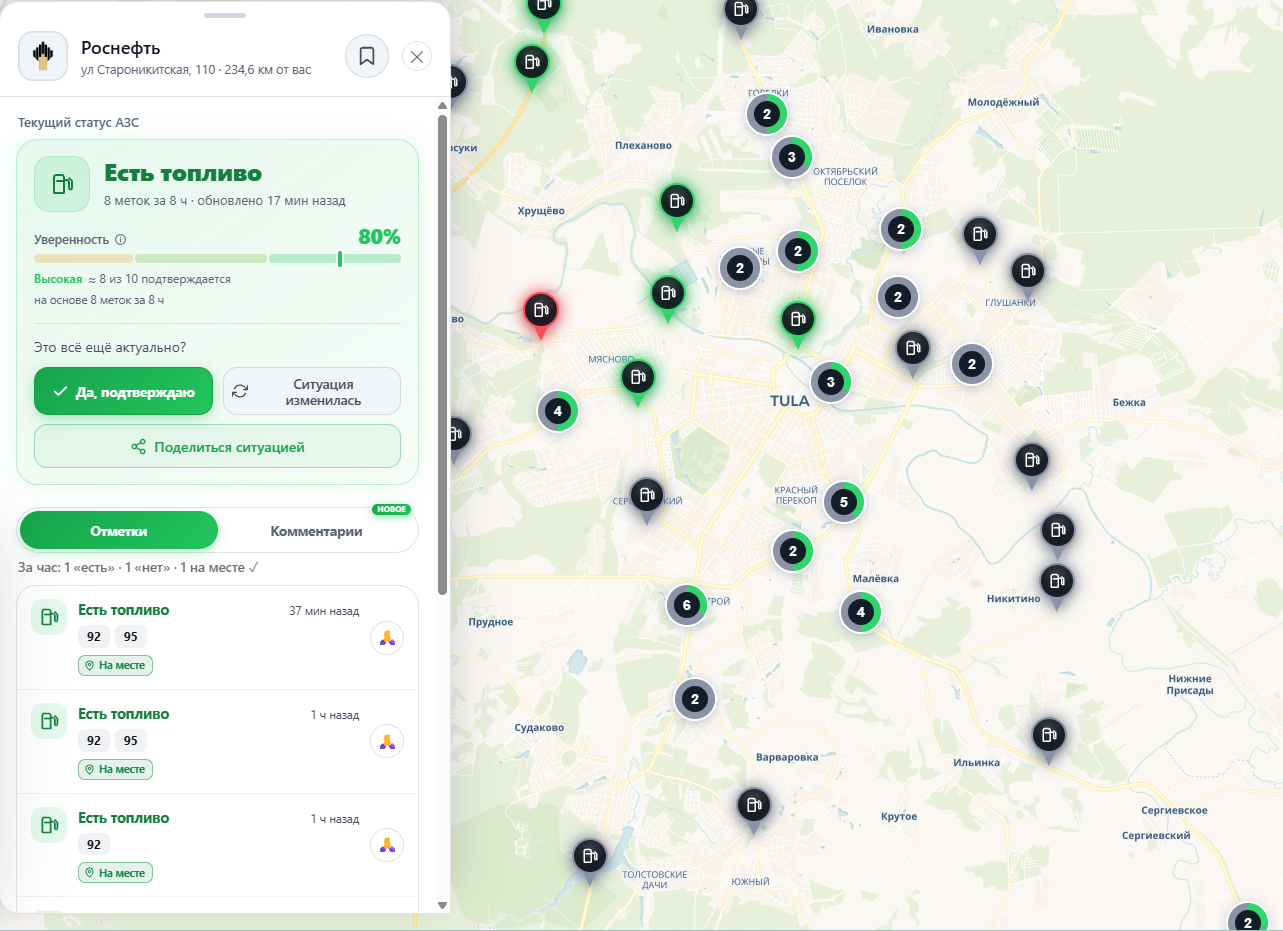This screenshot has width=1283, height=931.
Task: Click the fuel pump icon of the entry listing only 92
Action: 47,825
